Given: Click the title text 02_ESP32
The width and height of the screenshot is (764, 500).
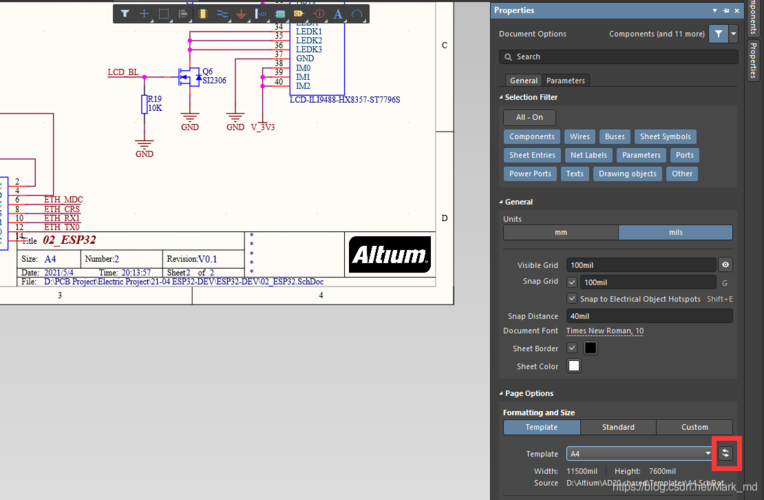Looking at the screenshot, I should click(69, 240).
